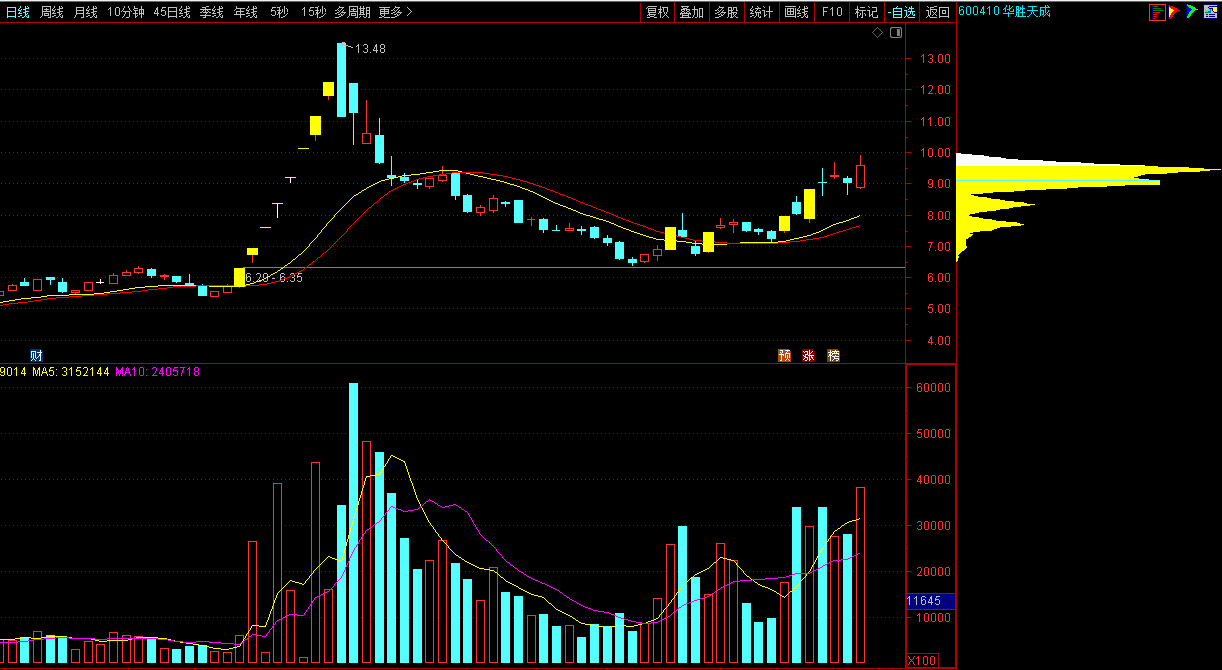This screenshot has width=1222, height=670.
Task: Click the 预 forecast marker icon
Action: point(784,356)
